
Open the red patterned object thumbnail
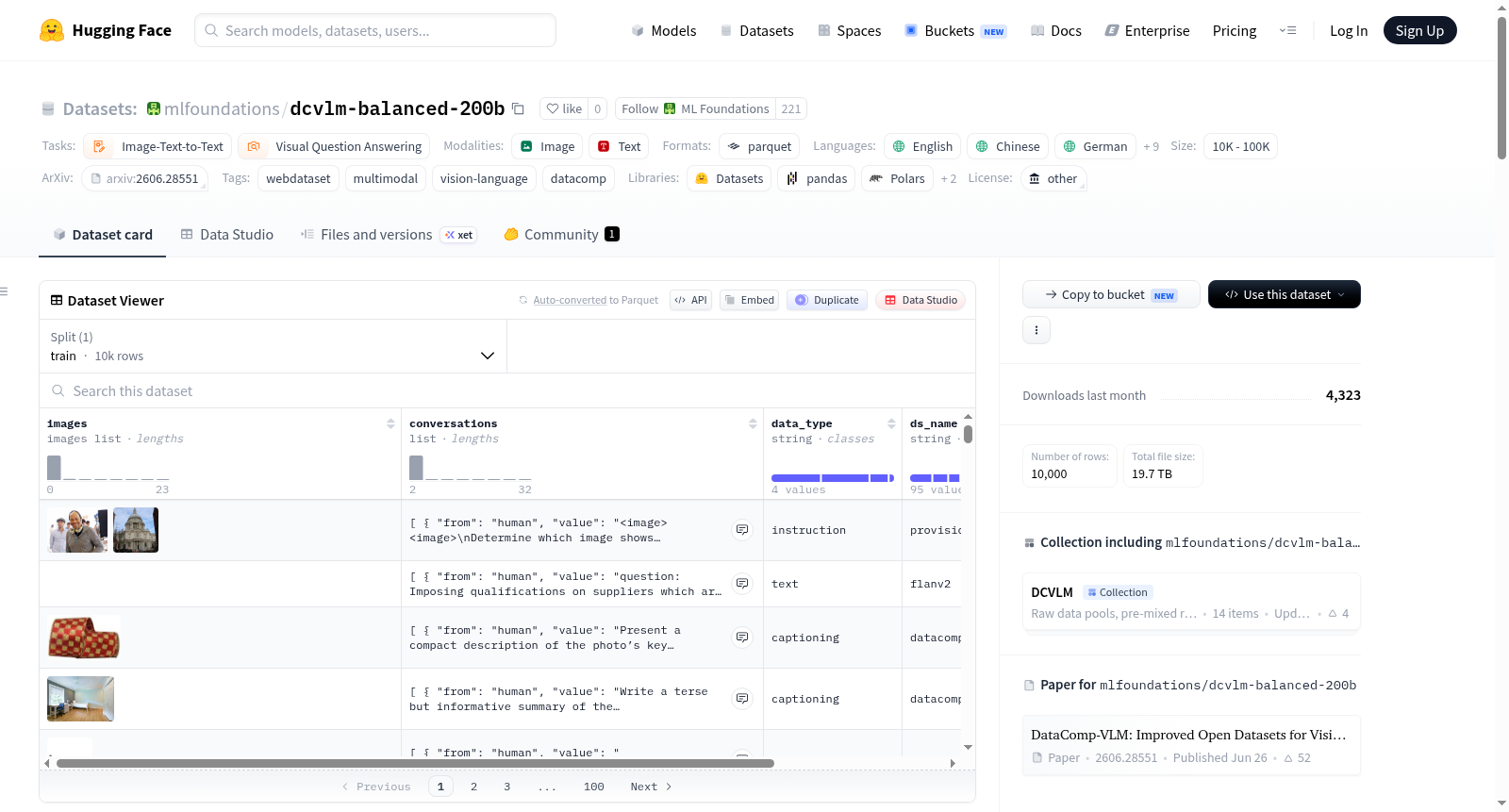tap(84, 638)
